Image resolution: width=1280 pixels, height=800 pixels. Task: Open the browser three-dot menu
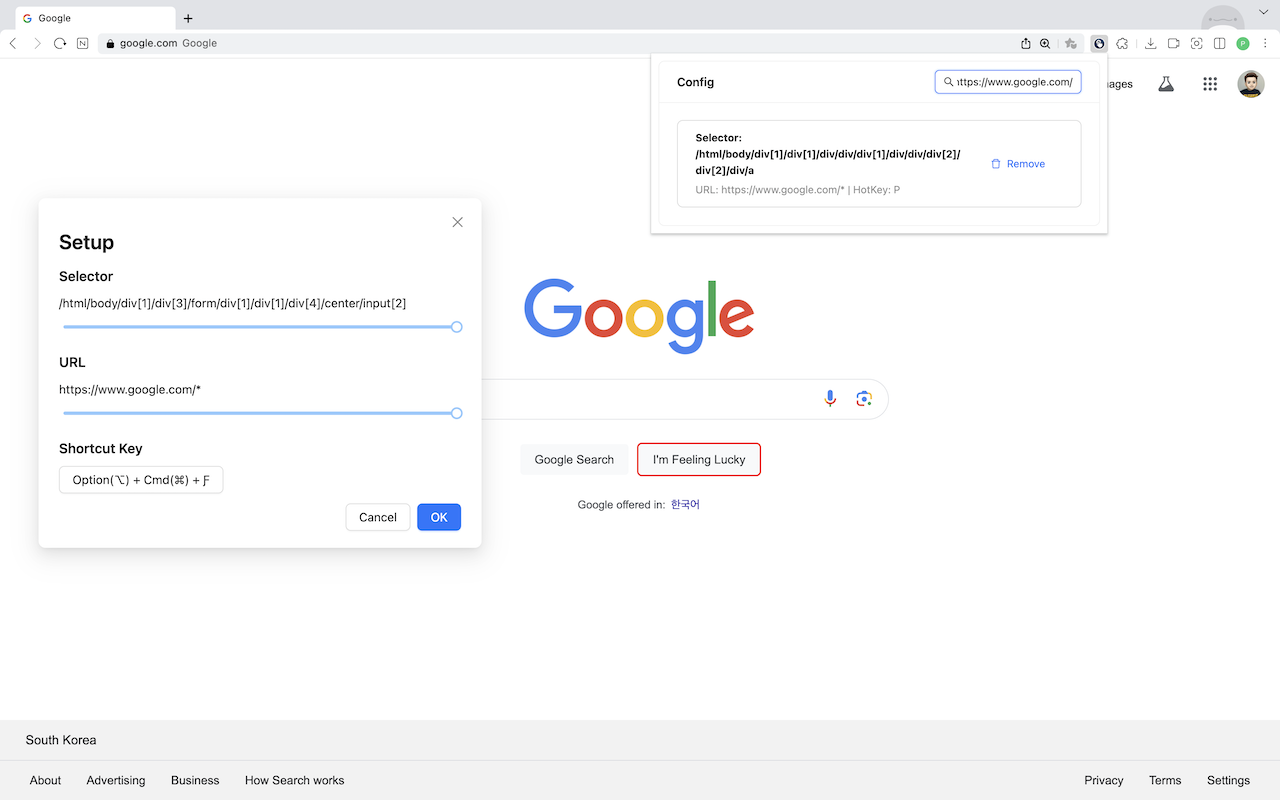(x=1265, y=43)
